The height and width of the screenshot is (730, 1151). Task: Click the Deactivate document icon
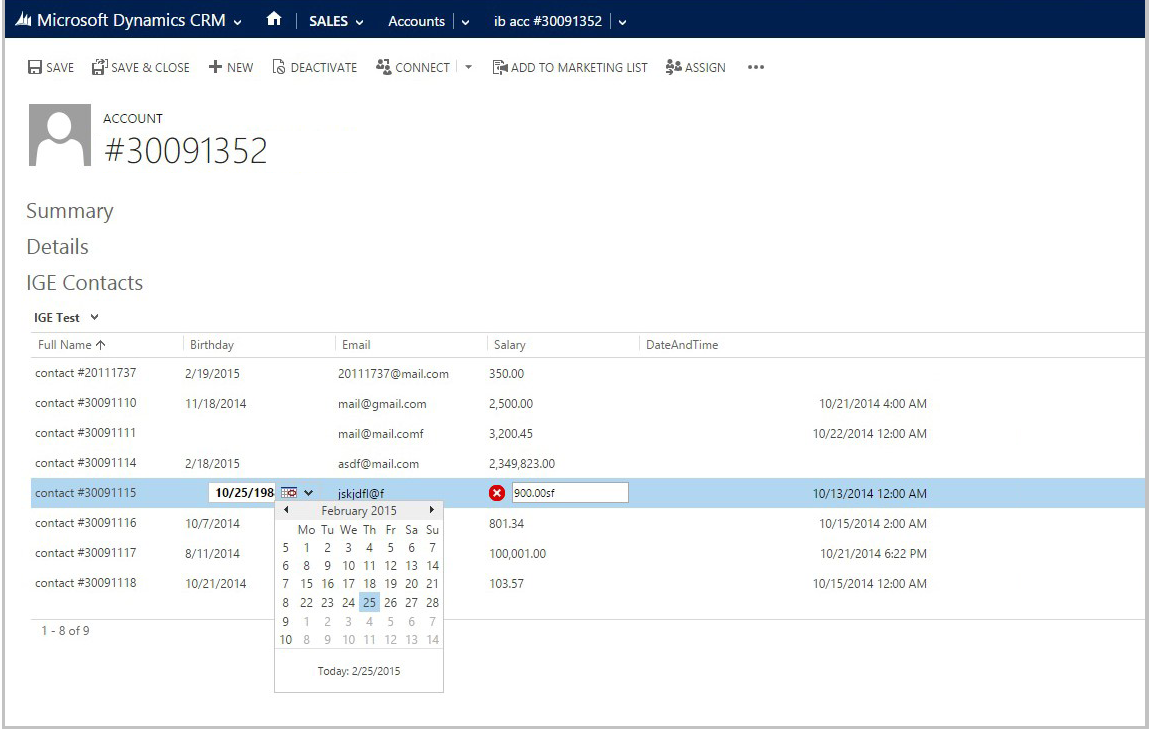(x=279, y=68)
